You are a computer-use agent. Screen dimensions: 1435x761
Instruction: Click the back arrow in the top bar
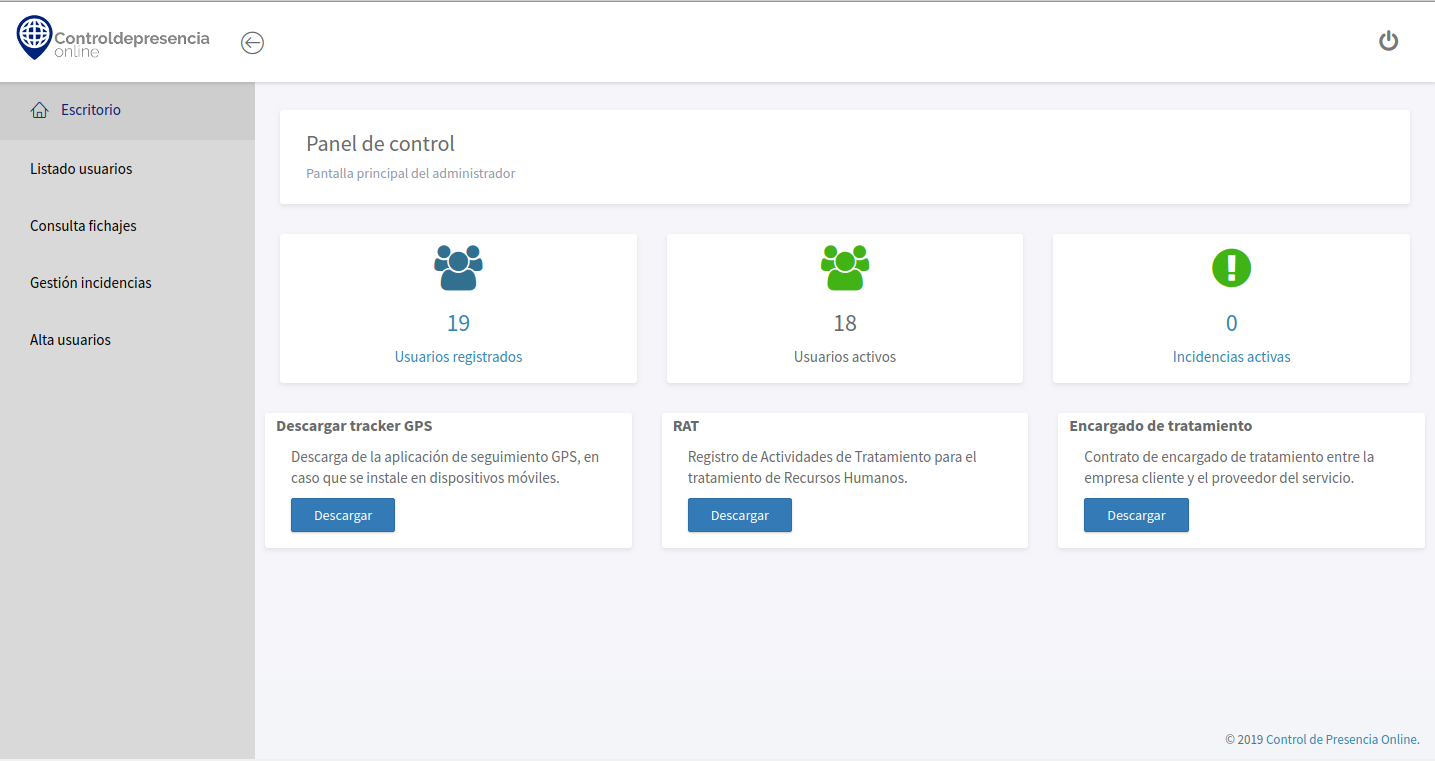click(252, 42)
